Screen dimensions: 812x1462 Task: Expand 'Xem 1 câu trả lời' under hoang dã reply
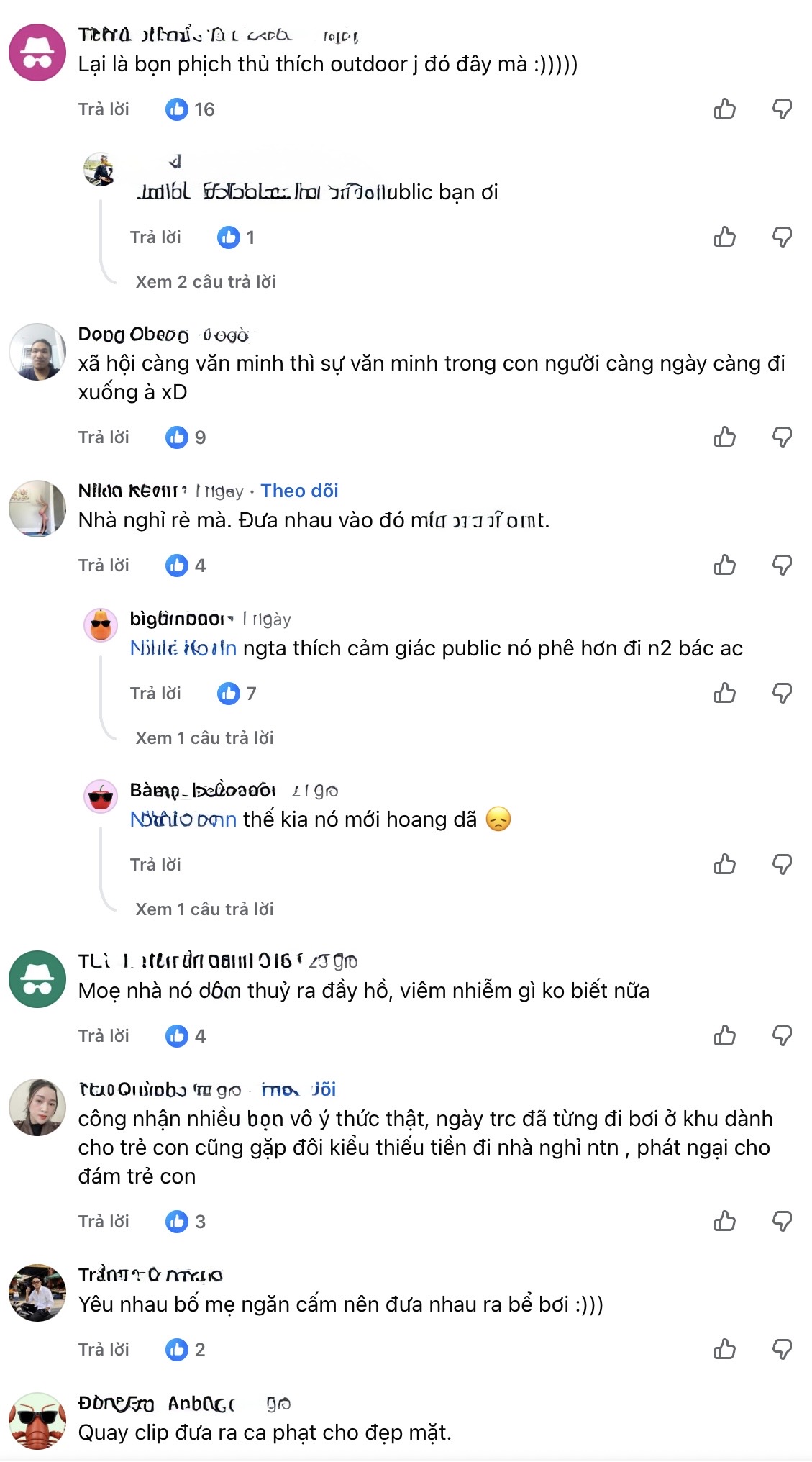pos(204,909)
